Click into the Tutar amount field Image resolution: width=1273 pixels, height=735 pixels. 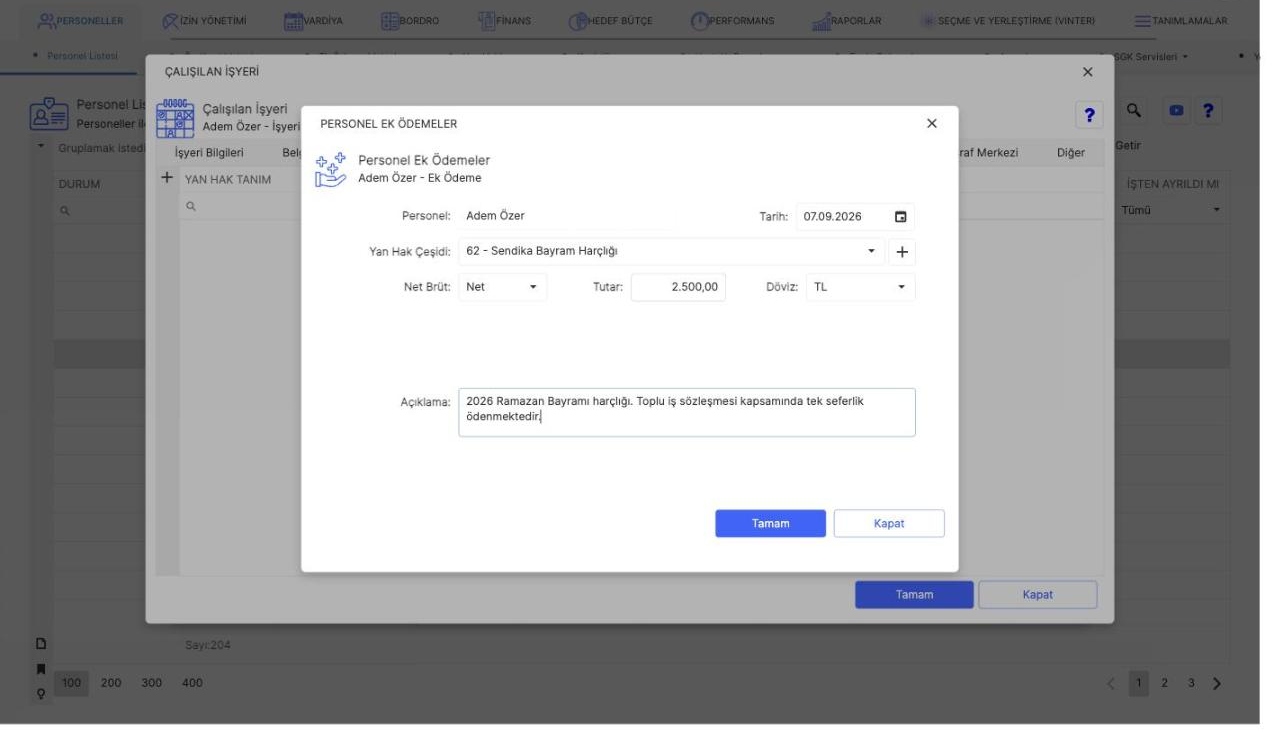(x=678, y=287)
